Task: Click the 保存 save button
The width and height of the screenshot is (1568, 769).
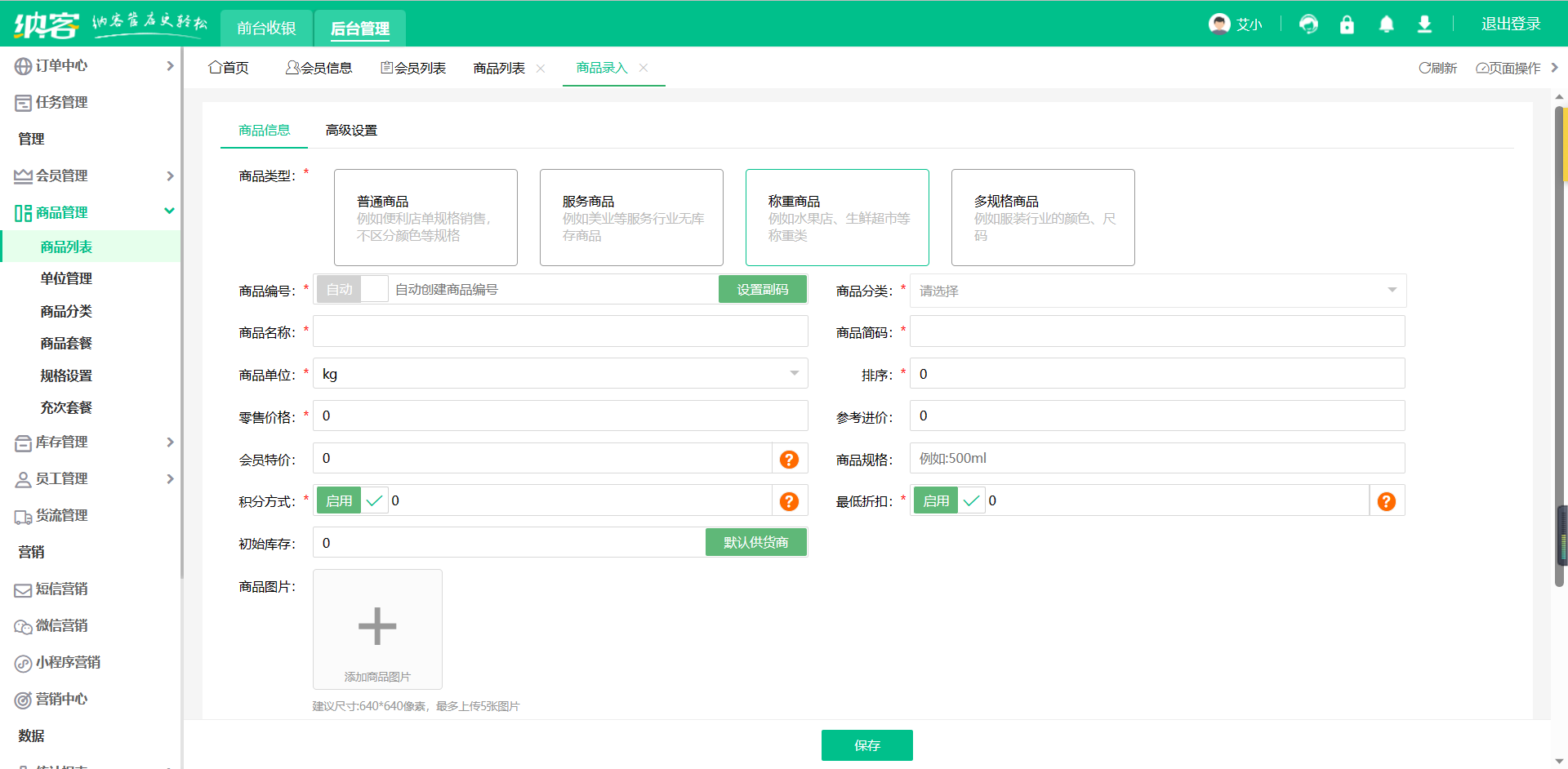Action: coord(867,745)
